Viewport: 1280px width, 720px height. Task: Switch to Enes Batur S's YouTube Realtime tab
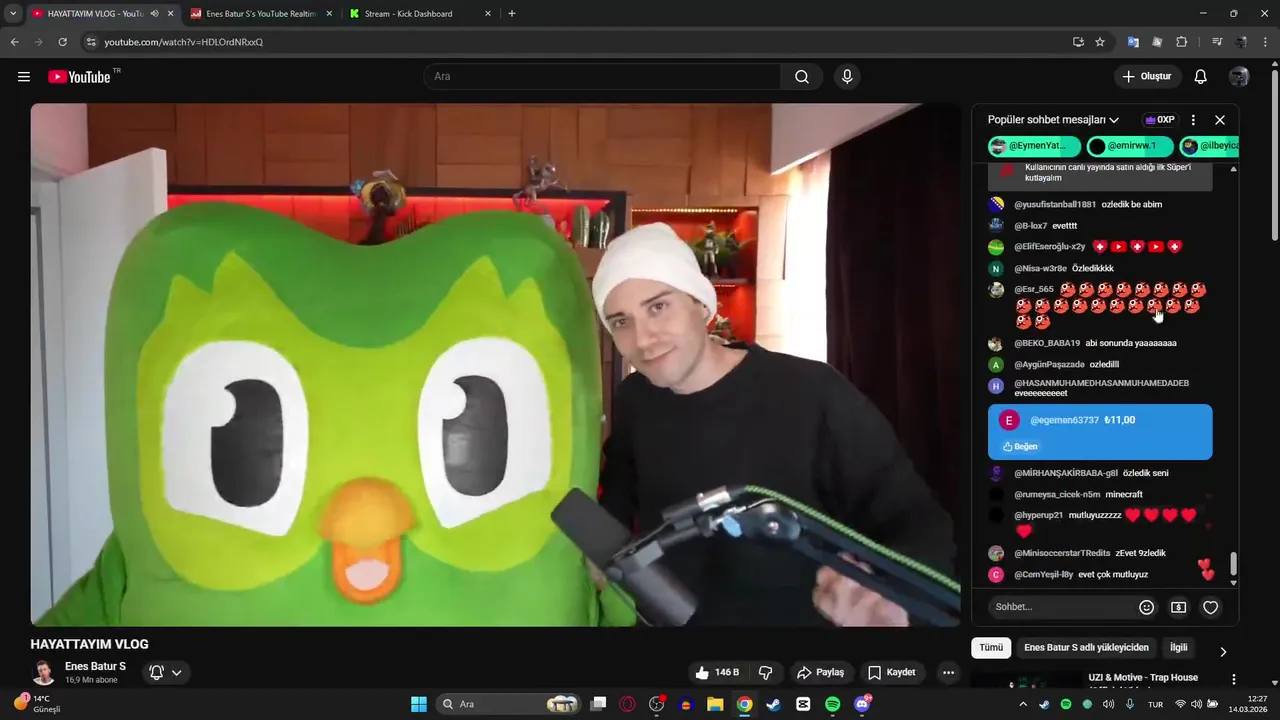262,14
